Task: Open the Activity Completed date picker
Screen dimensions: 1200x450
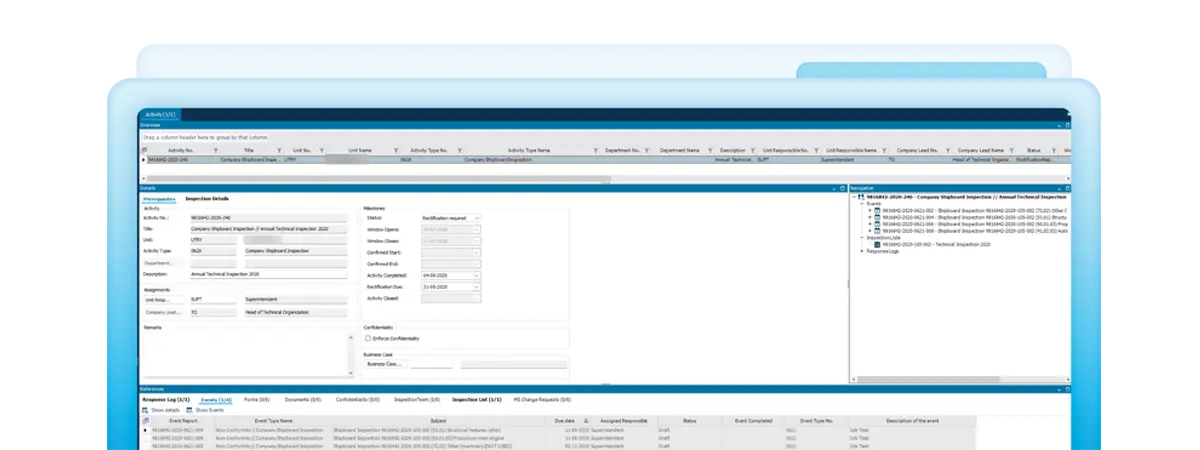Action: tap(476, 275)
